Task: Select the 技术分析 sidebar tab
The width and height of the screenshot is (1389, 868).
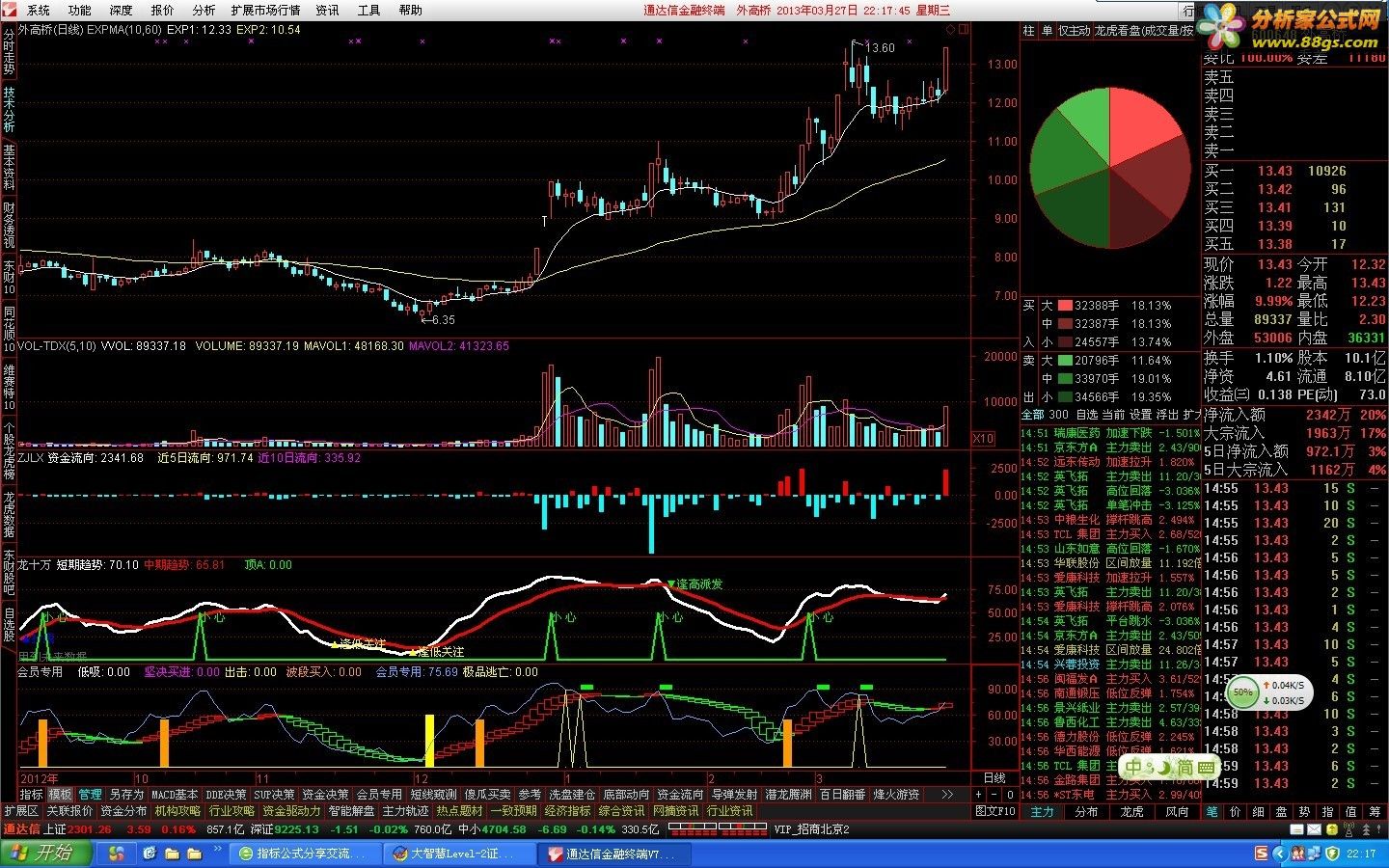Action: (x=9, y=109)
